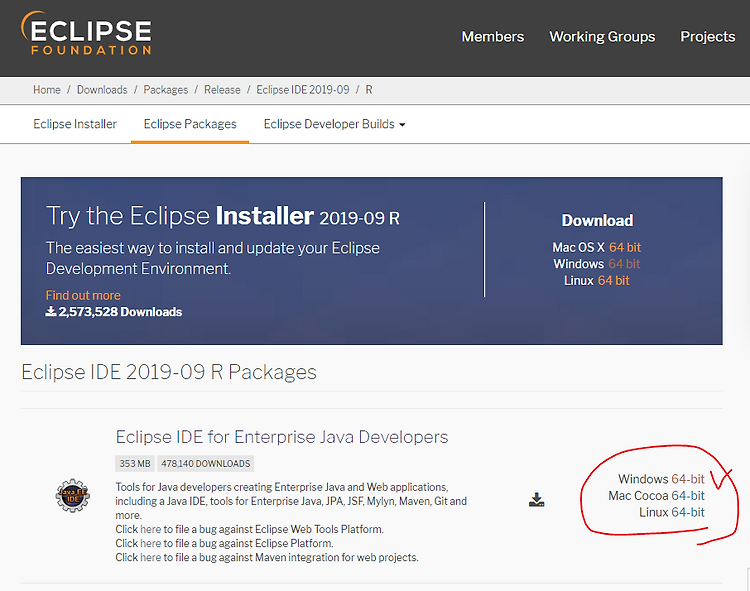Select the Eclipse Packages tab
This screenshot has height=591, width=750.
[190, 124]
